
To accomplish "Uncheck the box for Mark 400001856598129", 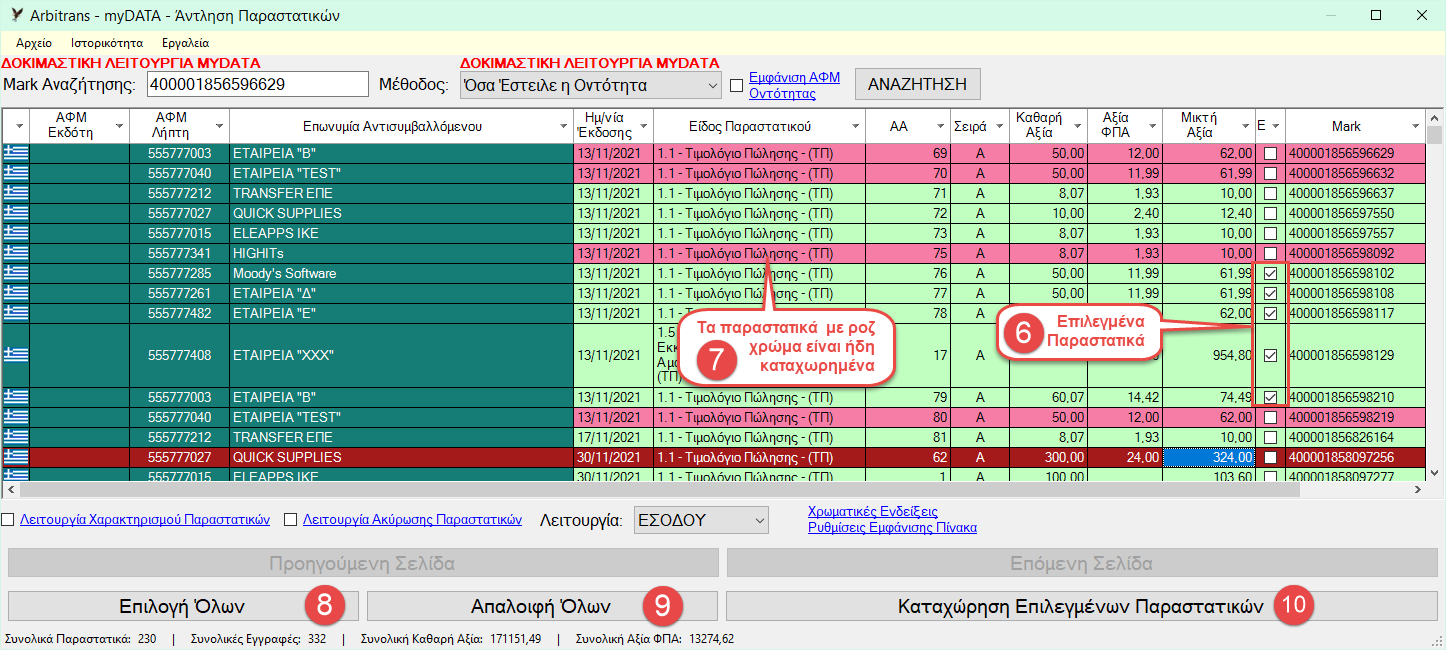I will [1270, 355].
